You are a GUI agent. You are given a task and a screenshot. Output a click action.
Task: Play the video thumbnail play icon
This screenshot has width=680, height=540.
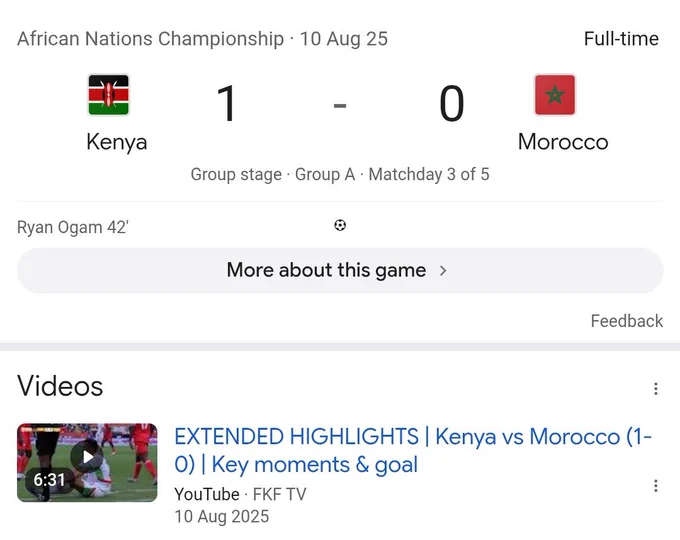point(87,457)
